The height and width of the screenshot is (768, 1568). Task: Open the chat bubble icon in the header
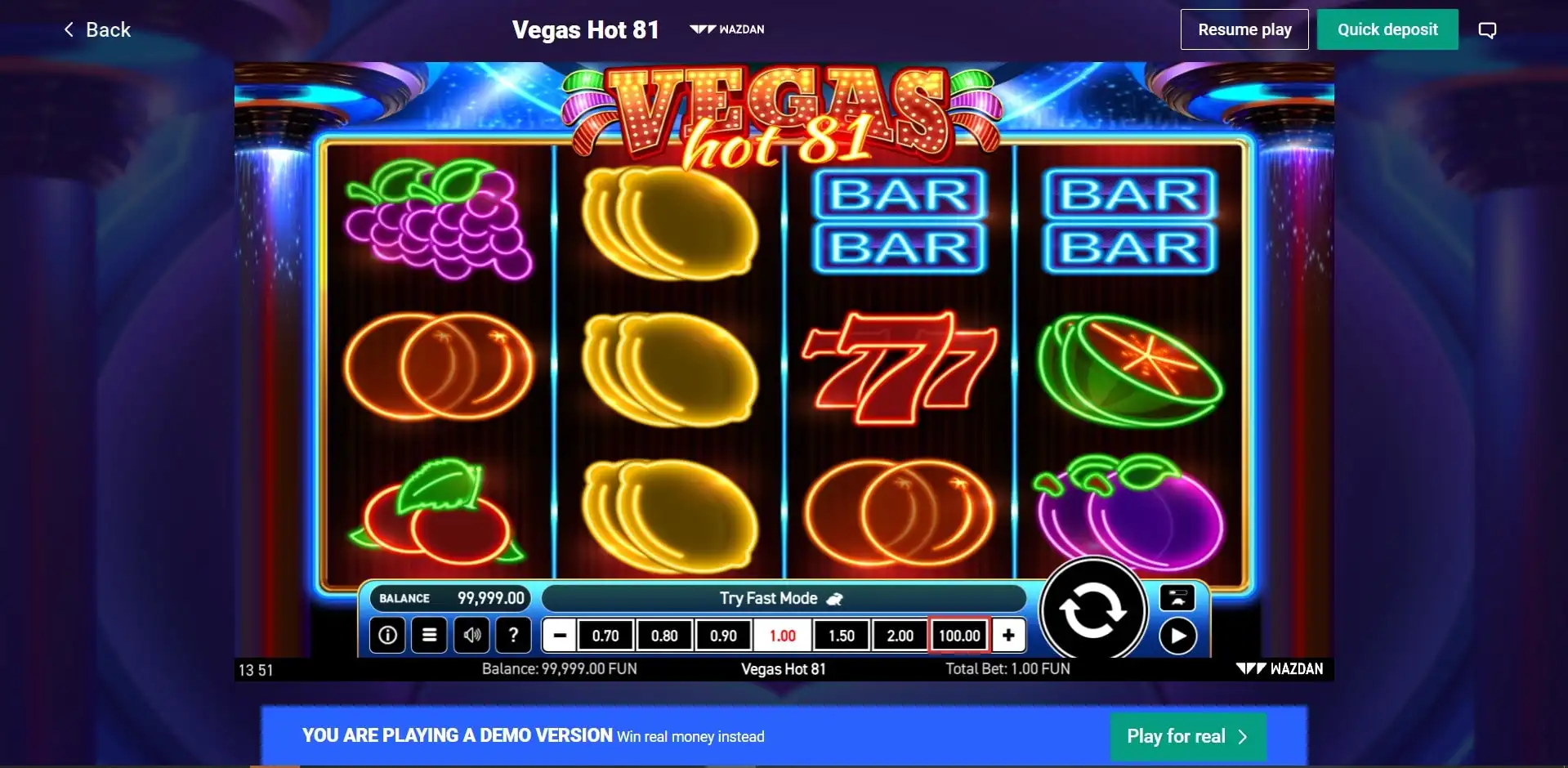pyautogui.click(x=1487, y=30)
